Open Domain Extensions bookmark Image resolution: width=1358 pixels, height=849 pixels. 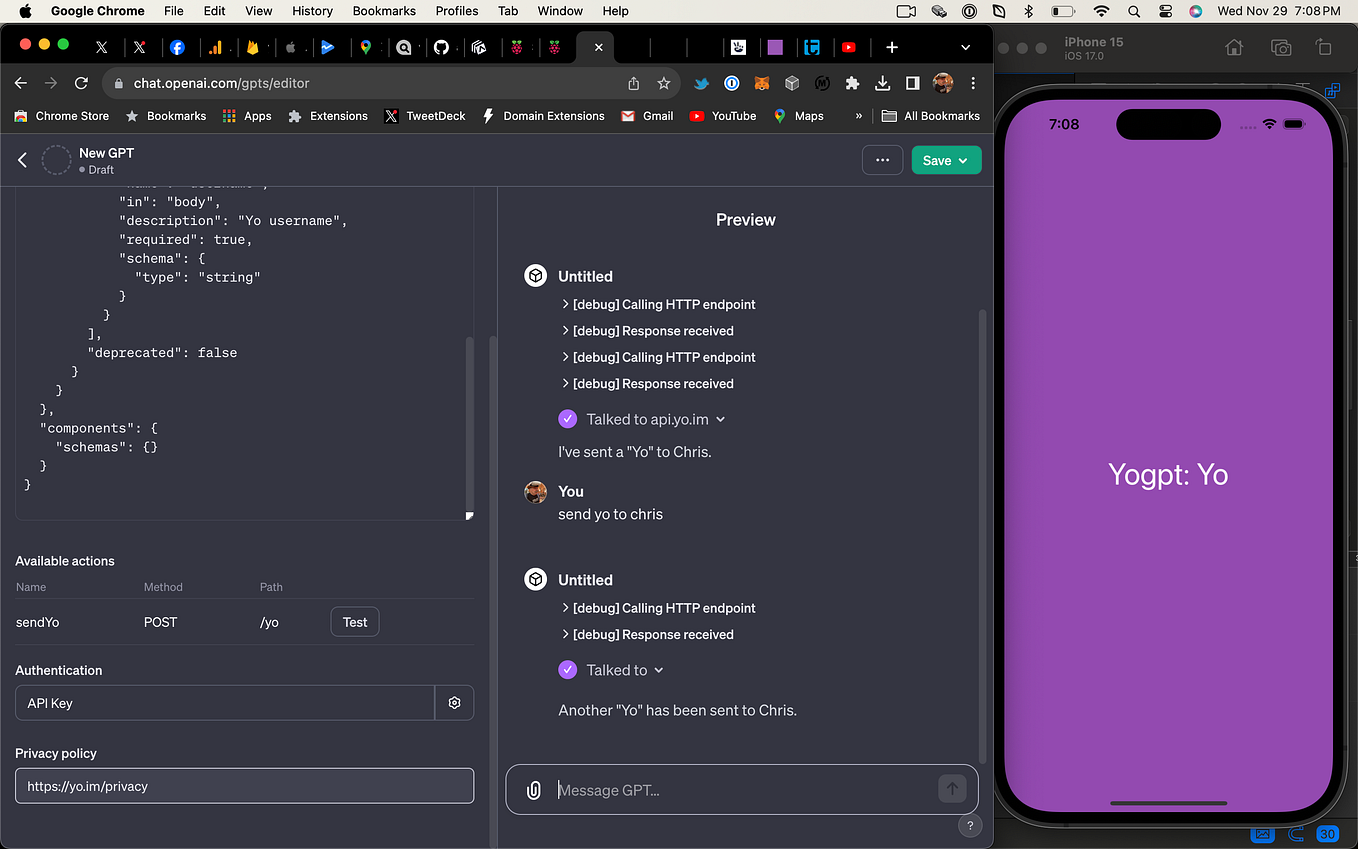point(543,116)
